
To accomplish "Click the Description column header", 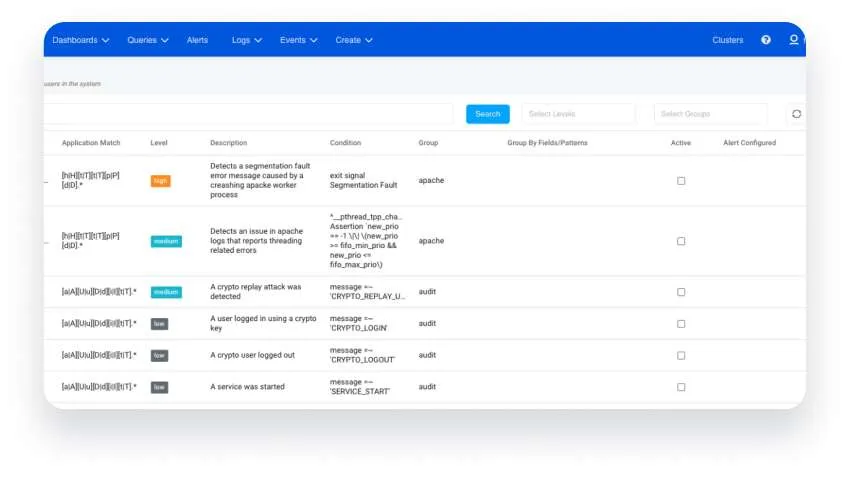I will (x=228, y=143).
